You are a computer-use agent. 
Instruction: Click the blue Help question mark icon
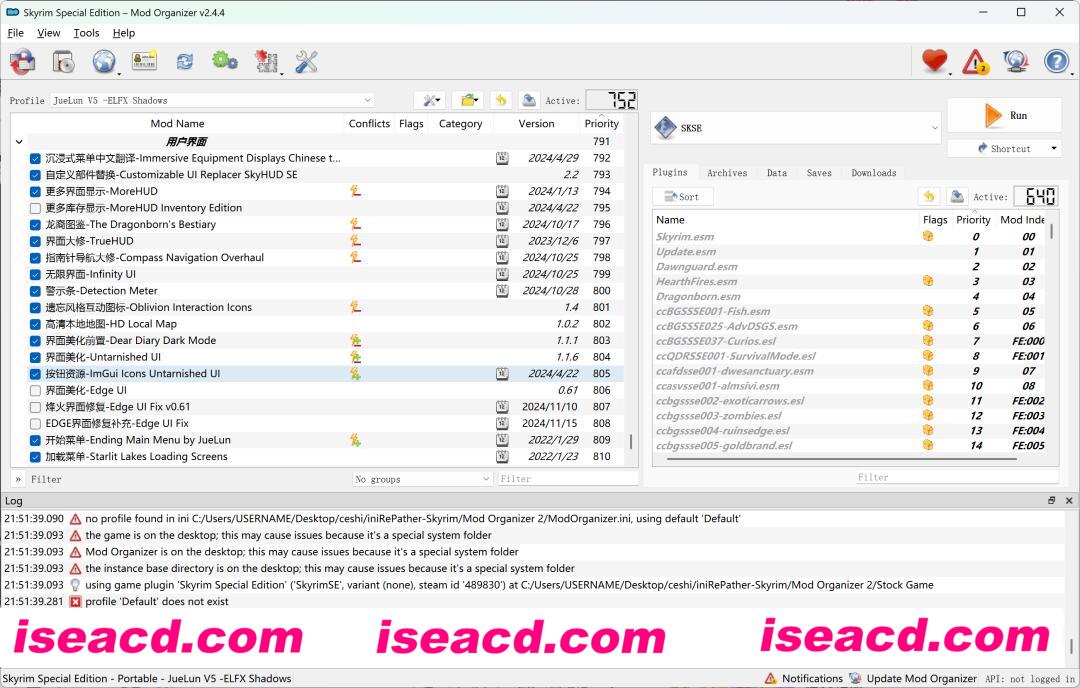pos(1056,62)
